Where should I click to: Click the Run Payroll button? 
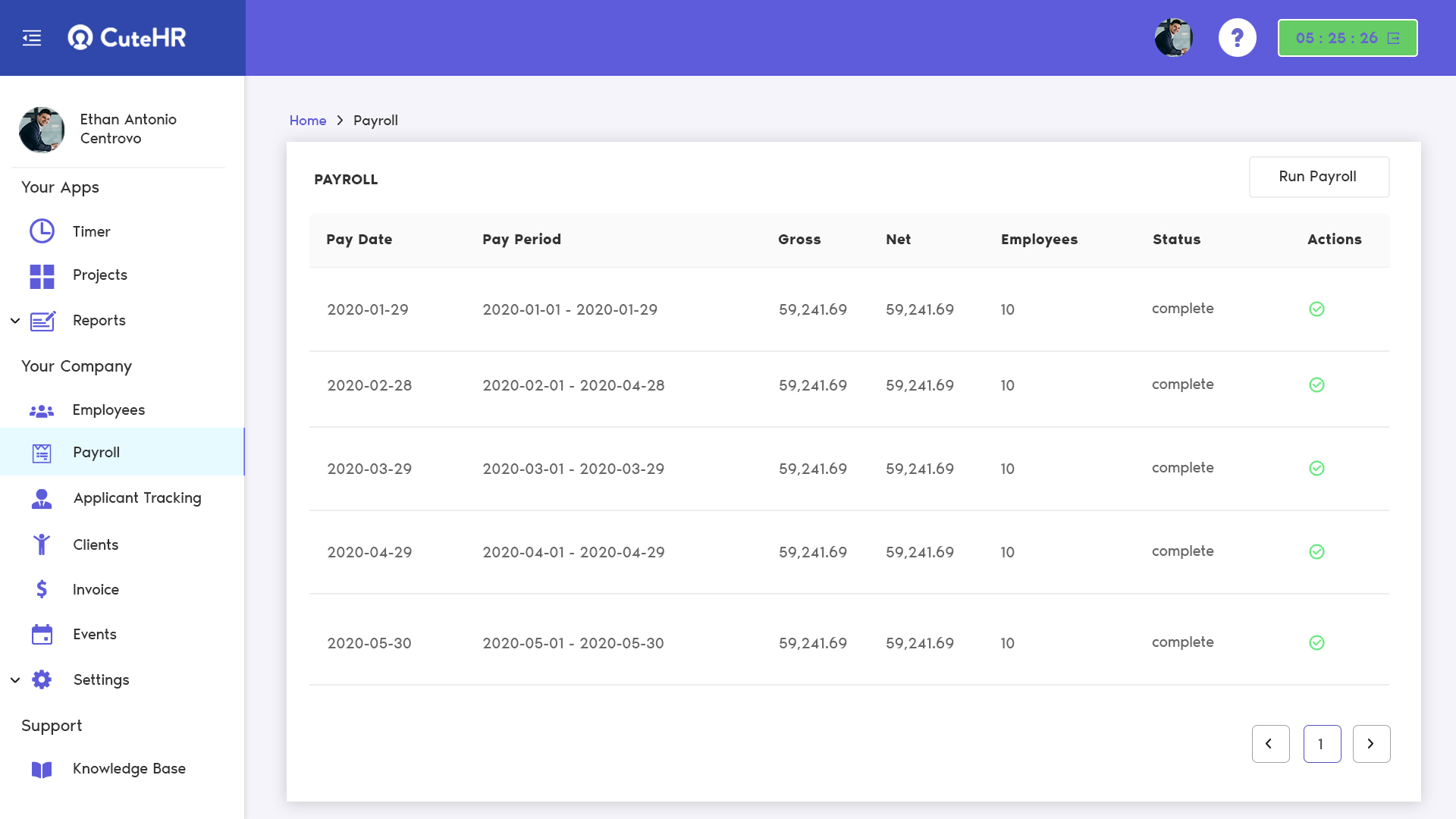1319,177
